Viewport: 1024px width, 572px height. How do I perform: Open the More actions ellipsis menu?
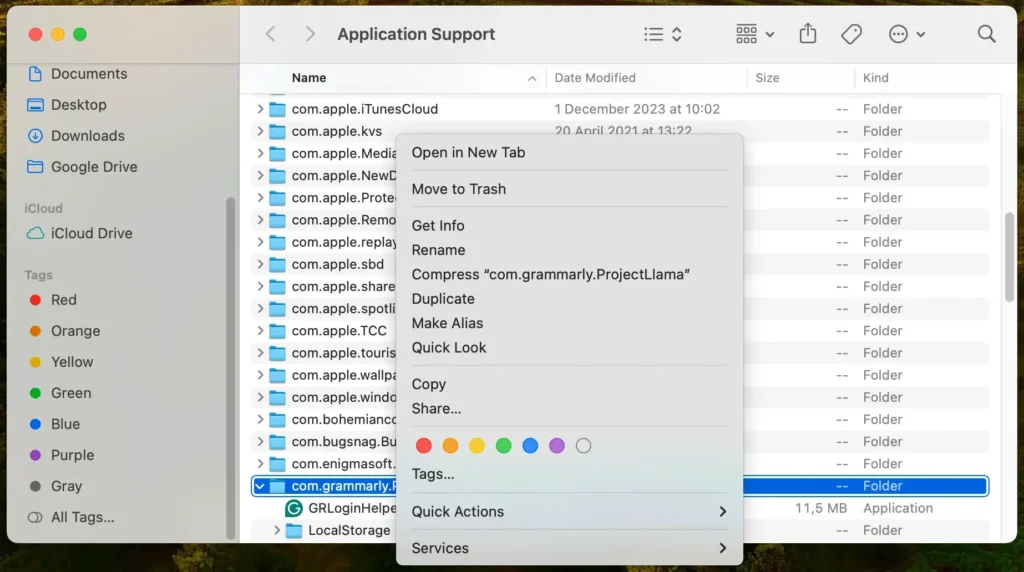906,34
